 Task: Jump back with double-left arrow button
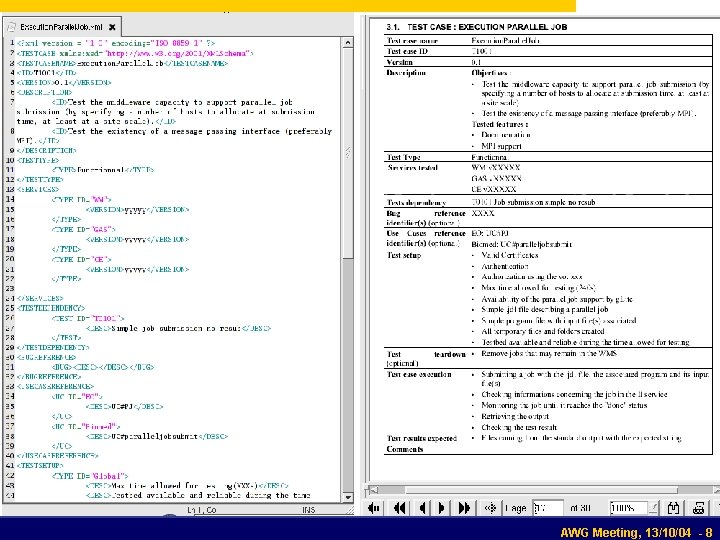[399, 508]
